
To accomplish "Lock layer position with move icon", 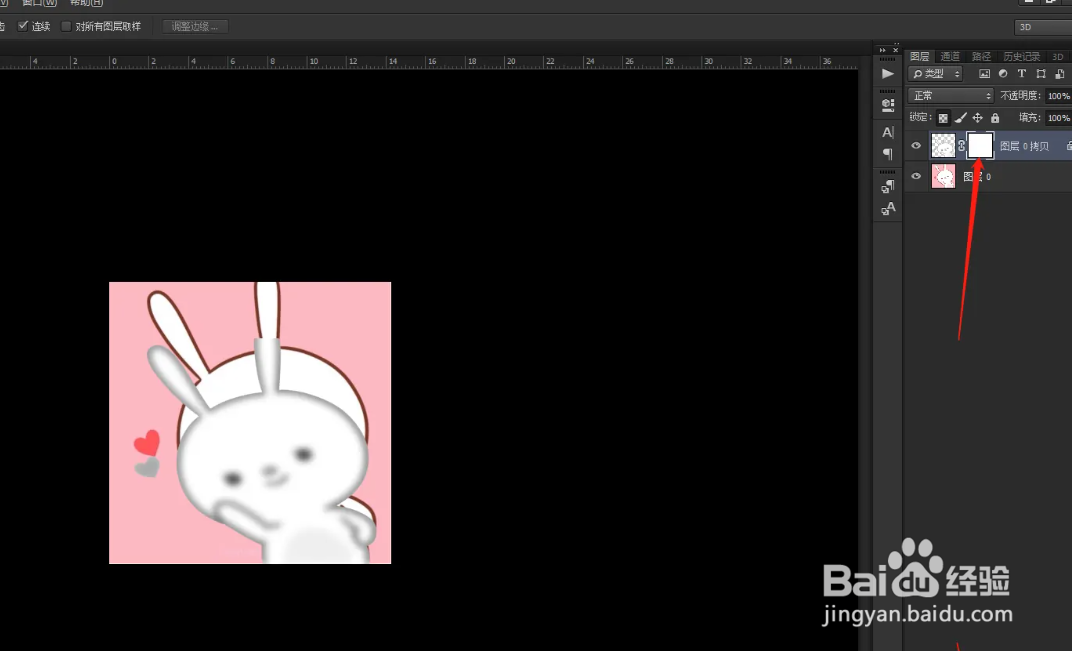I will click(x=978, y=118).
